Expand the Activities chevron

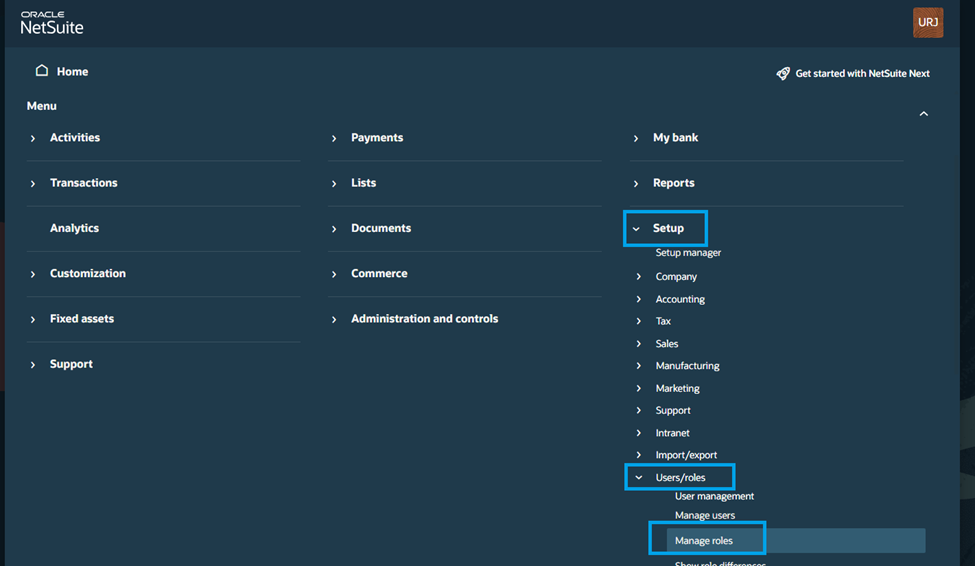33,138
